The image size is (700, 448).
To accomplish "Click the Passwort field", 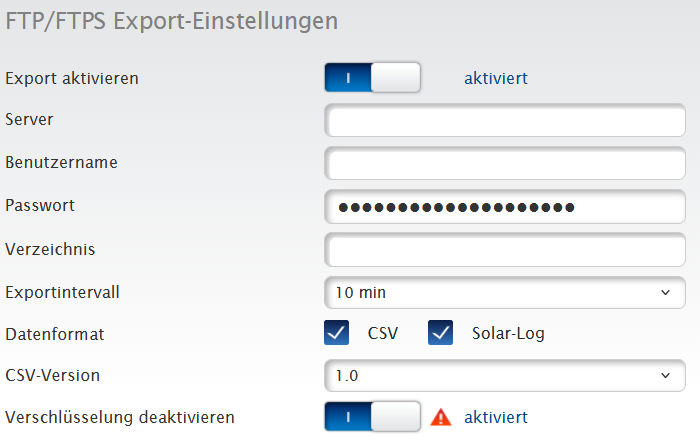I will [504, 207].
